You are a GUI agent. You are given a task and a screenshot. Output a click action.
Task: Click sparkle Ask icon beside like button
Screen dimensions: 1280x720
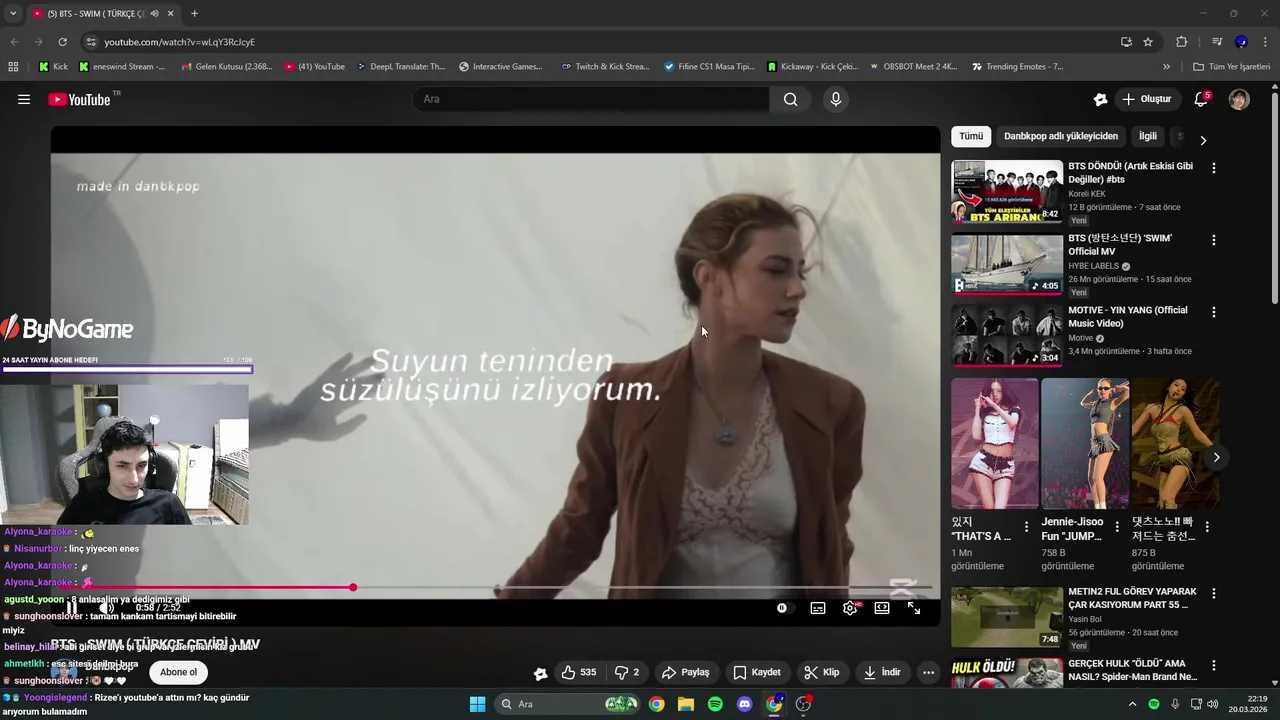point(540,673)
